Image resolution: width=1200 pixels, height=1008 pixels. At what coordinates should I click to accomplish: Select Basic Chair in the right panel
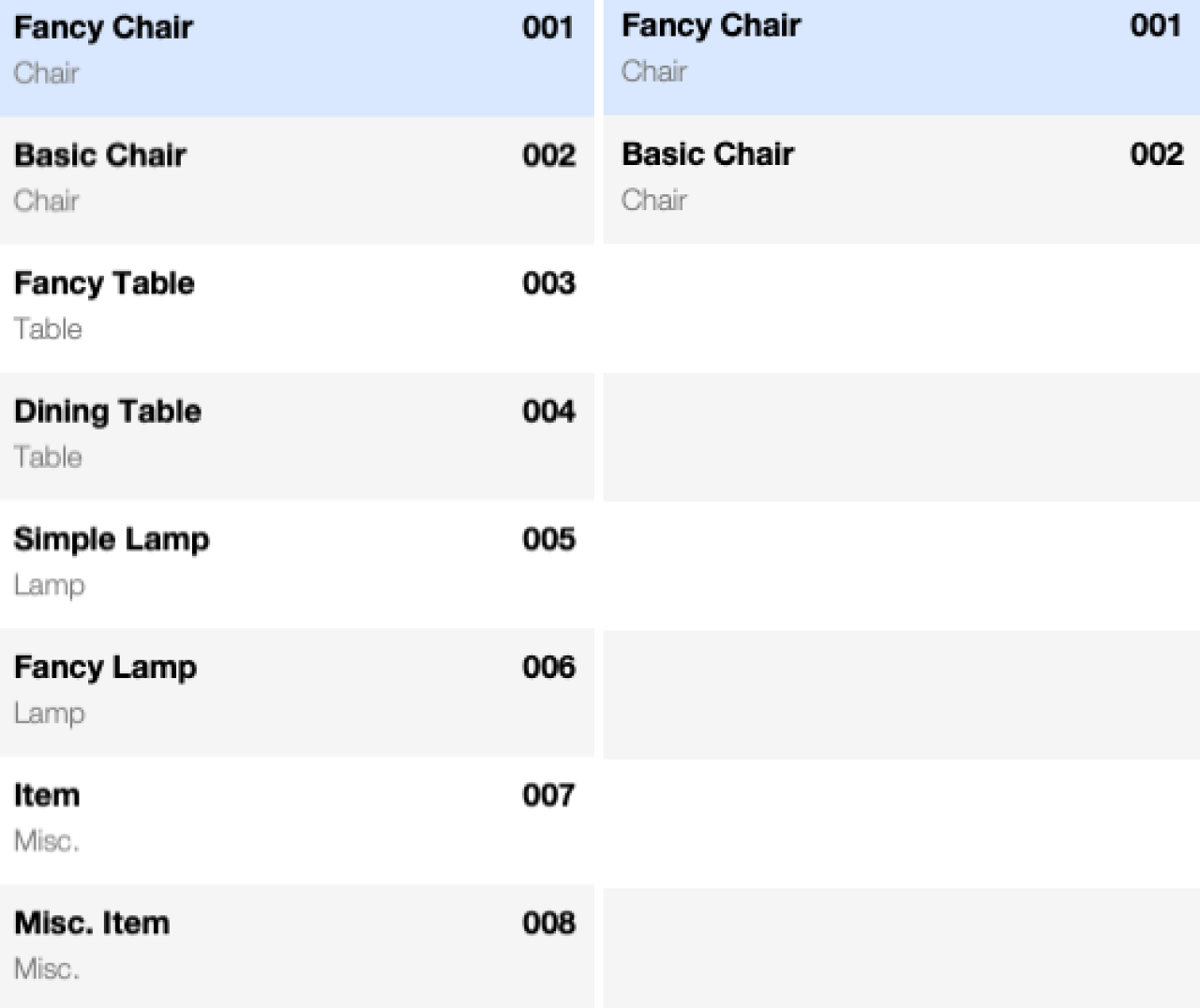[x=891, y=176]
